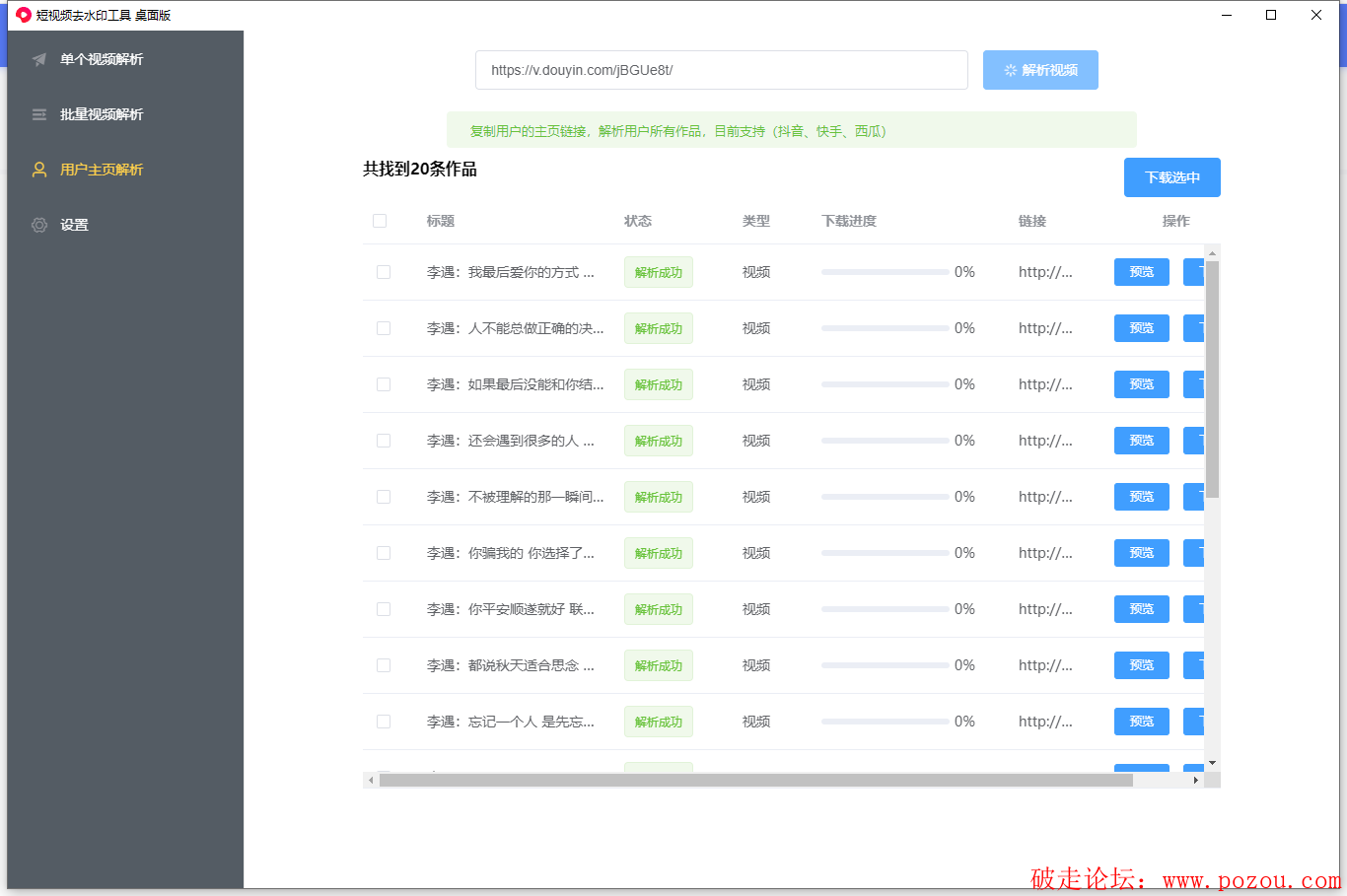Click 预览 for 还会遇到很多的人

(1142, 441)
